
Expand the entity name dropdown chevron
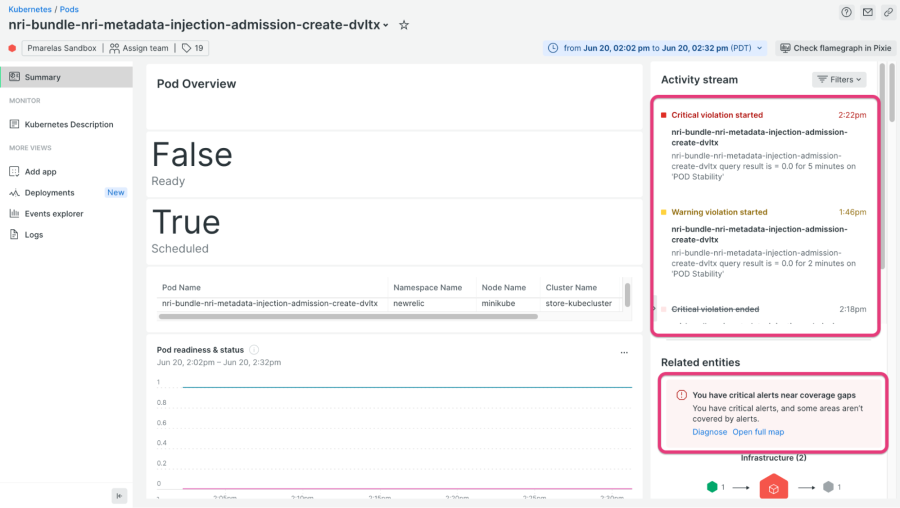(387, 26)
